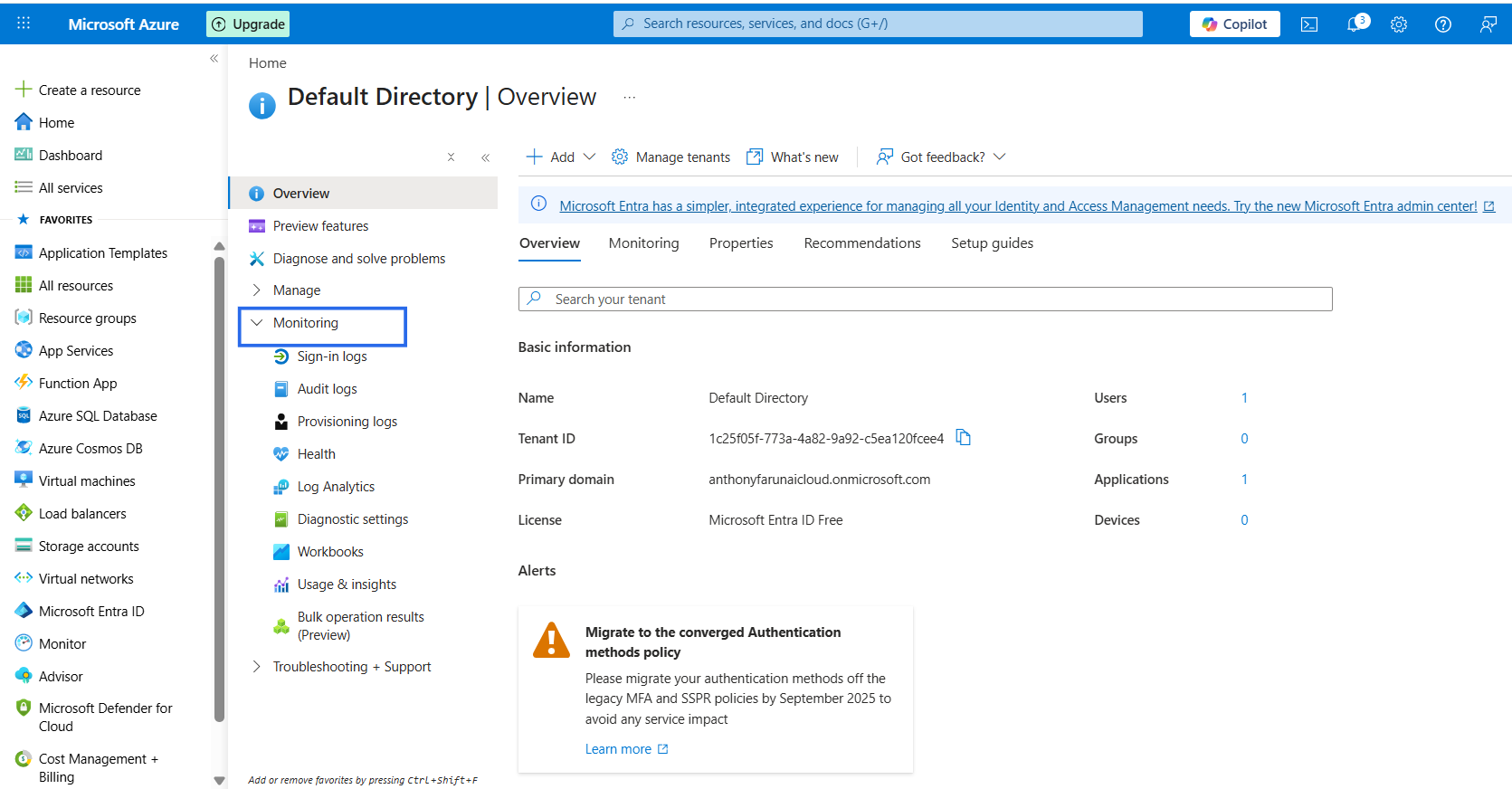Open the notifications bell icon

[x=1355, y=24]
